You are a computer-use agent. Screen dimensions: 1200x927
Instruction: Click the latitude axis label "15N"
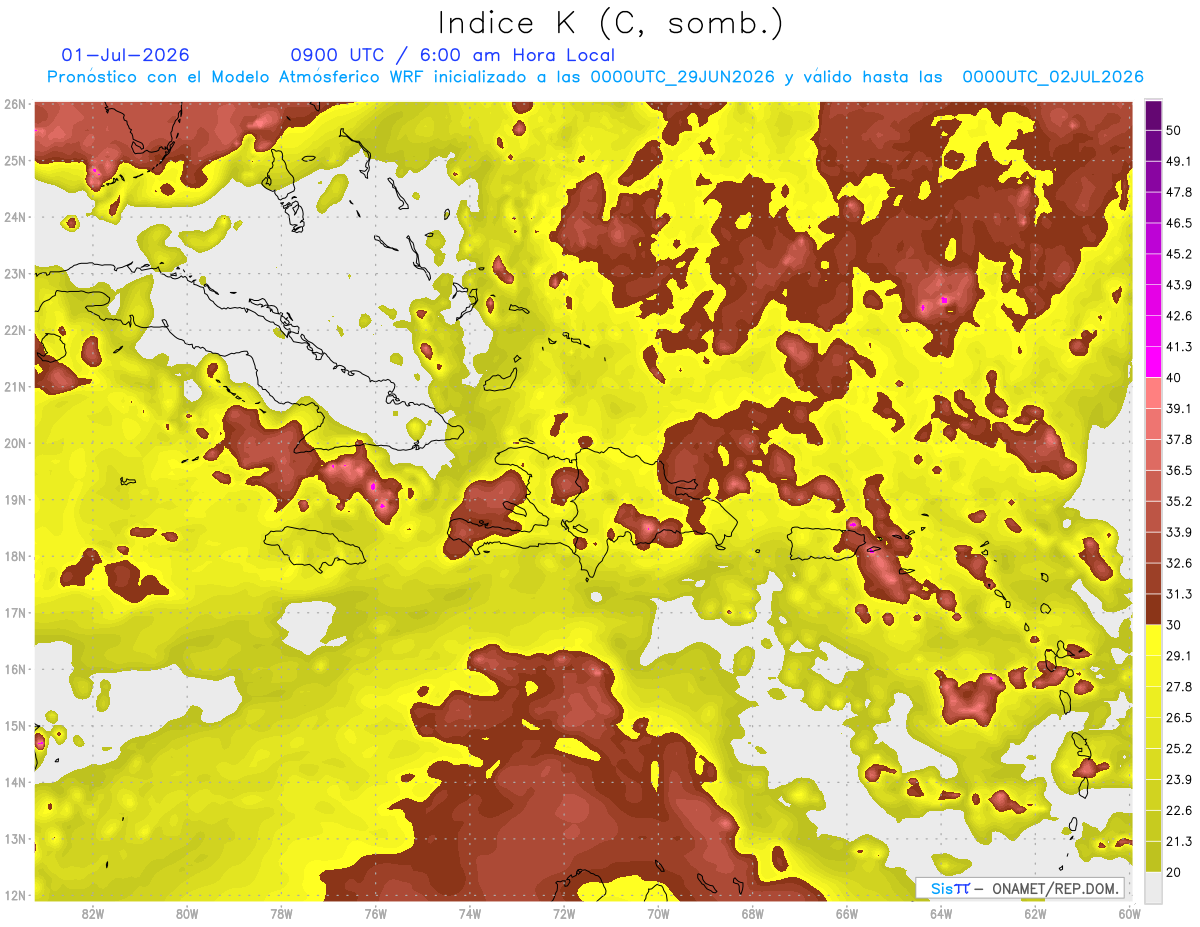click(x=15, y=726)
